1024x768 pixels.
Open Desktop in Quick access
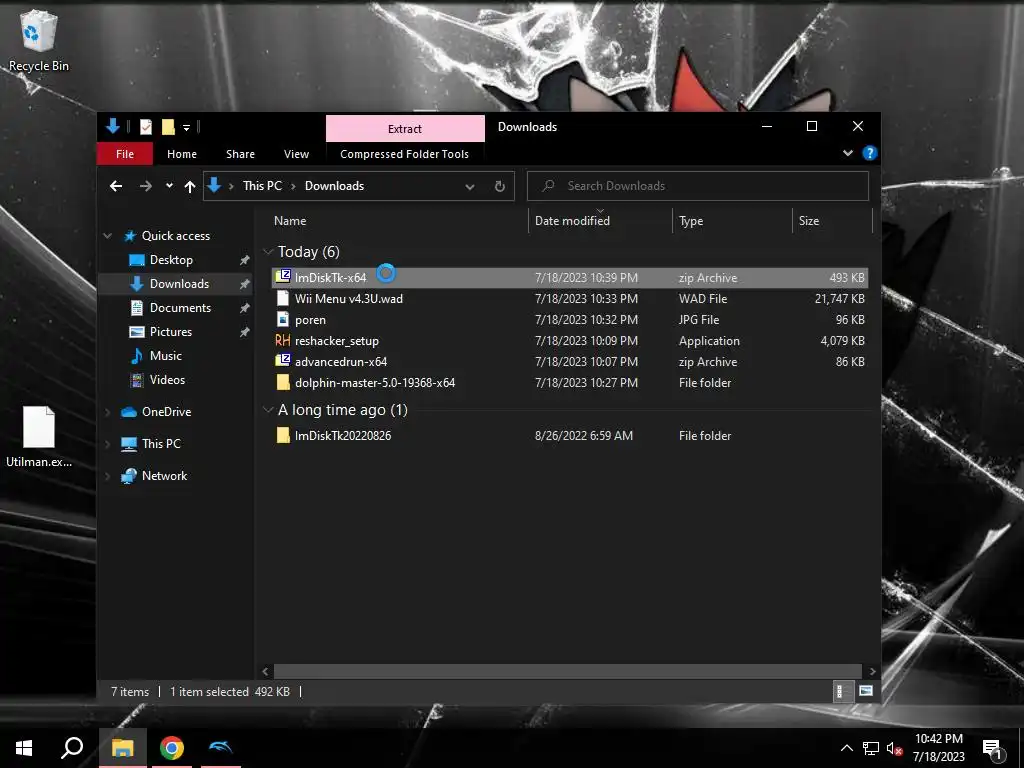click(x=171, y=260)
